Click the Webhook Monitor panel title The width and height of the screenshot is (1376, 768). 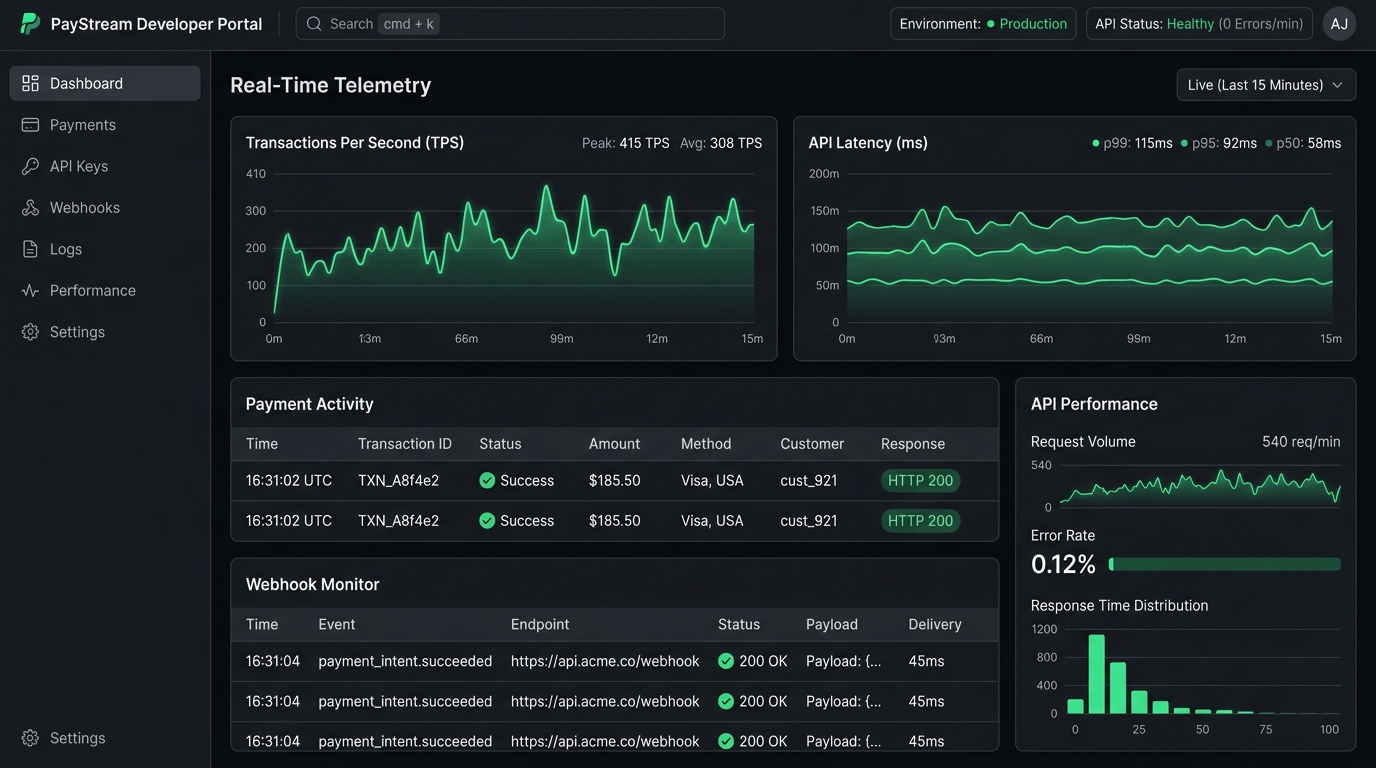pyautogui.click(x=312, y=584)
